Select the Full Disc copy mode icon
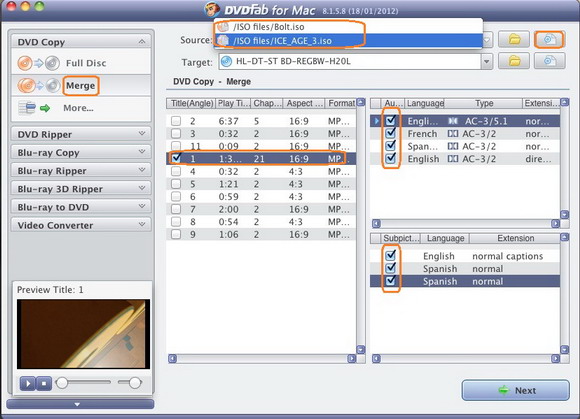The height and width of the screenshot is (419, 580). point(39,63)
